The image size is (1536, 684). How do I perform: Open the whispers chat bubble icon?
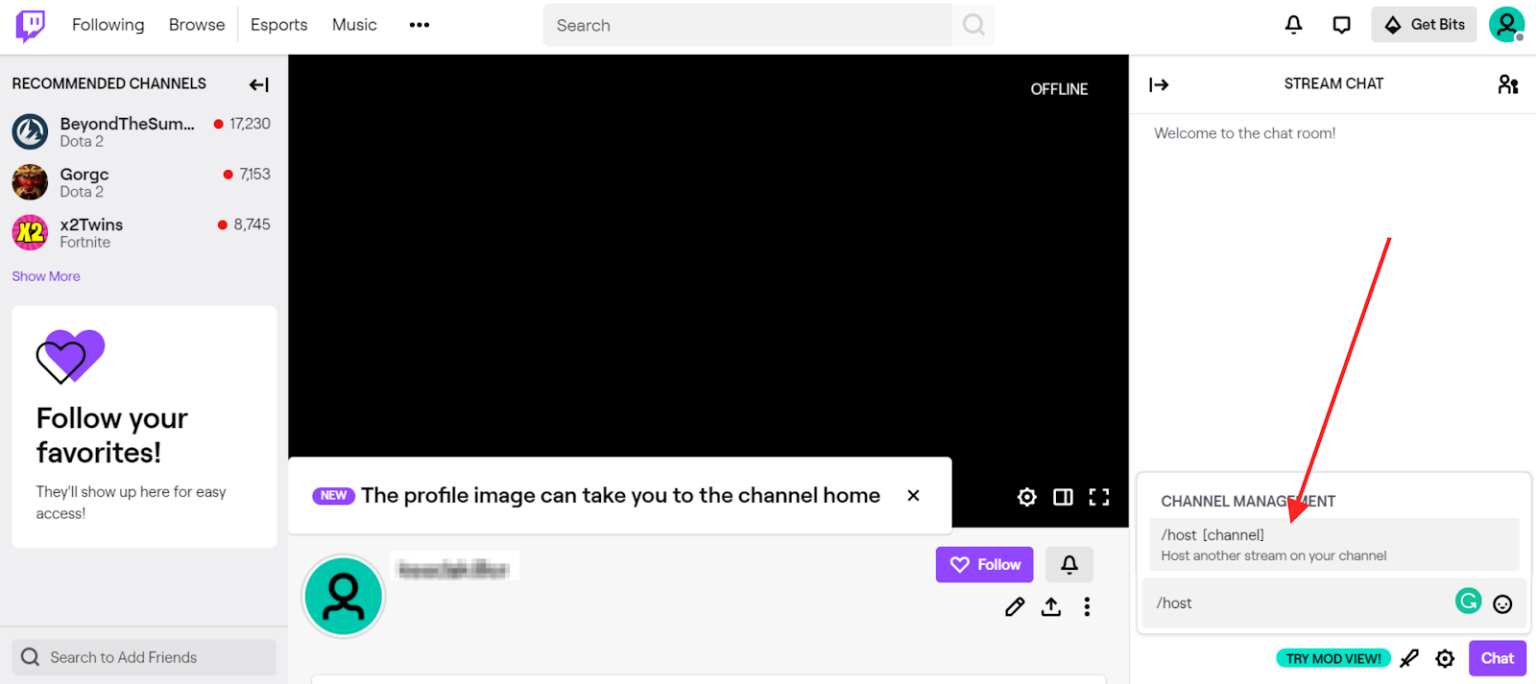point(1342,25)
